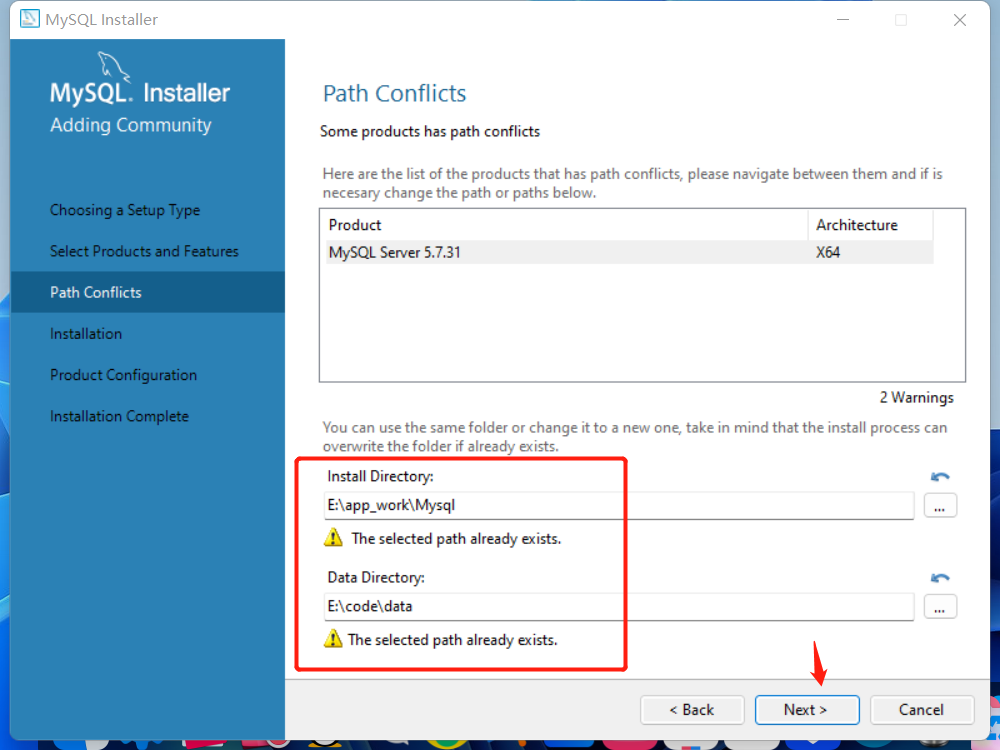The height and width of the screenshot is (750, 1000).
Task: Click the MySQL dolphin logo
Action: point(114,66)
